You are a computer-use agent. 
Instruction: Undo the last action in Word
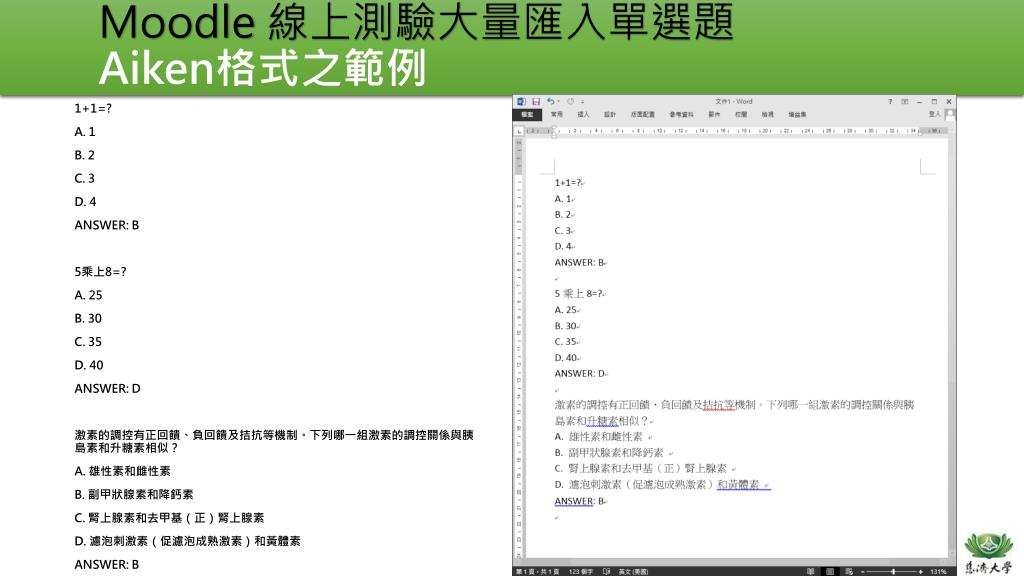pyautogui.click(x=551, y=102)
